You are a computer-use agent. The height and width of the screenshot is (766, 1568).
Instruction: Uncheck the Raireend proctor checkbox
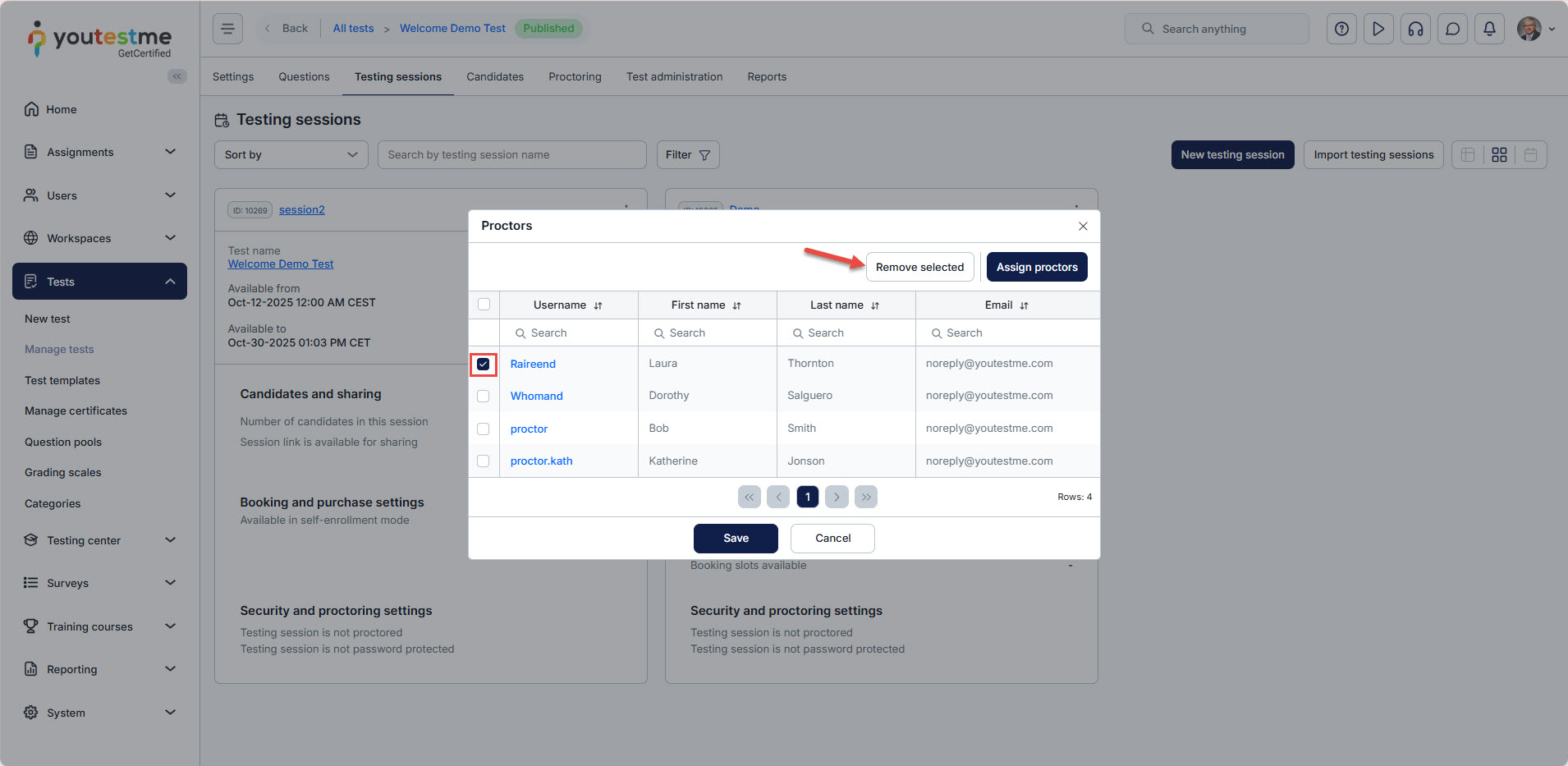484,365
